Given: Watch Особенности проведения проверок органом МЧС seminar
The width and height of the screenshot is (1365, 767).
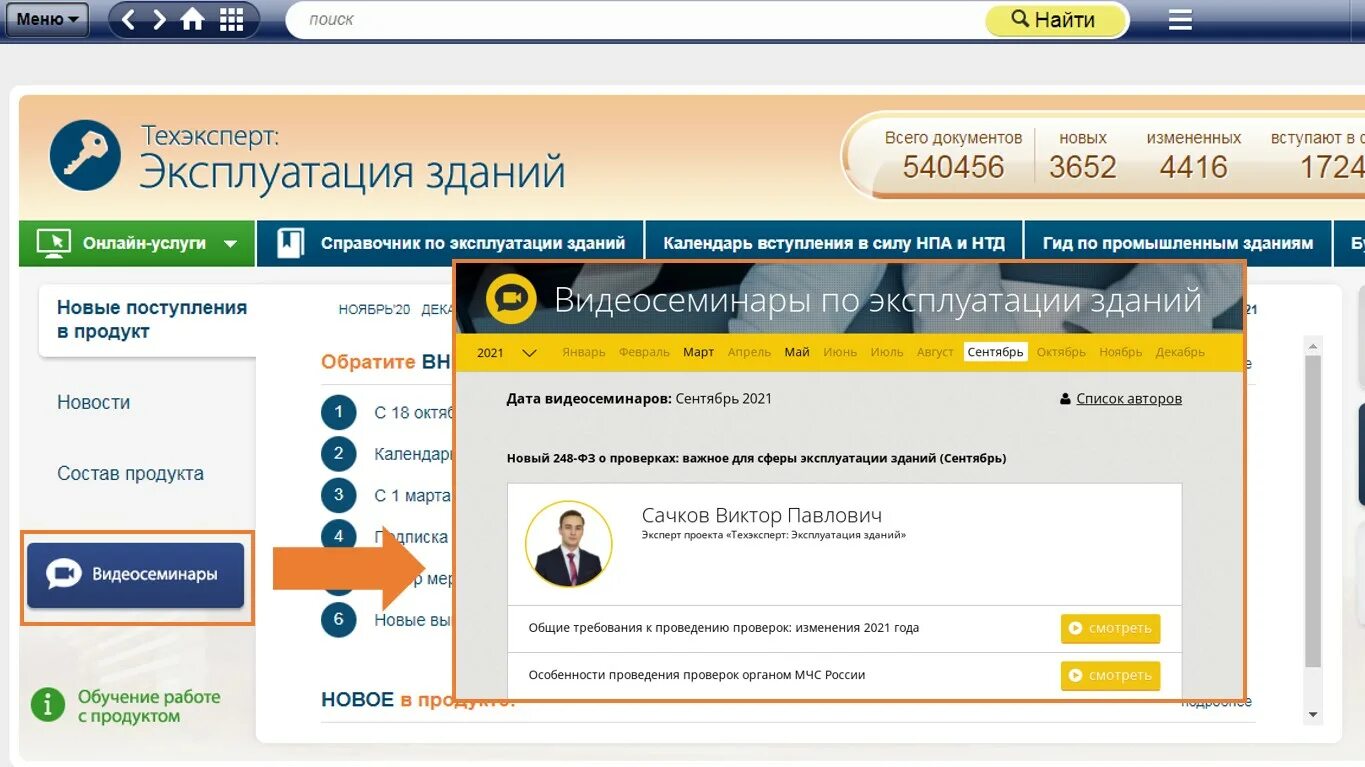Looking at the screenshot, I should point(1110,675).
